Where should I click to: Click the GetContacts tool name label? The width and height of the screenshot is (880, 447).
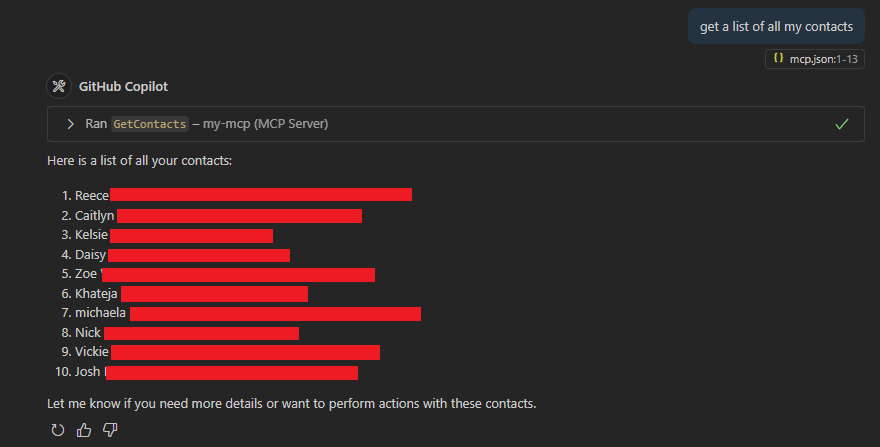pos(150,124)
